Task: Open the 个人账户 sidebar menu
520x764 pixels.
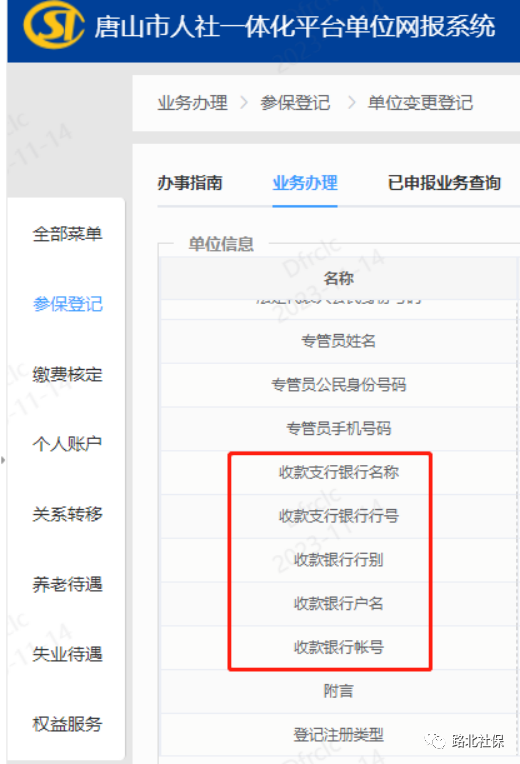Action: tap(67, 444)
